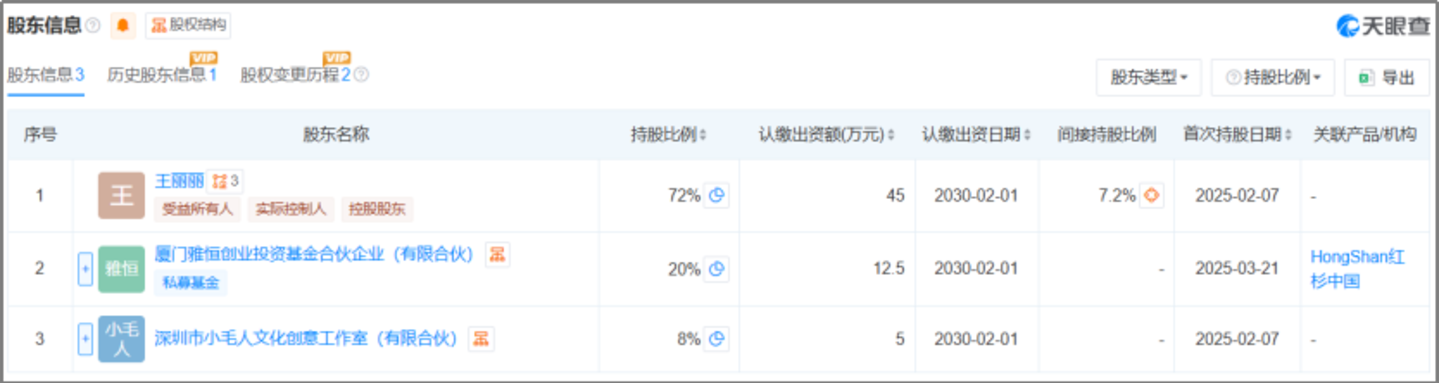Select the 股东信息 3 tab
The width and height of the screenshot is (1439, 383).
tap(46, 74)
